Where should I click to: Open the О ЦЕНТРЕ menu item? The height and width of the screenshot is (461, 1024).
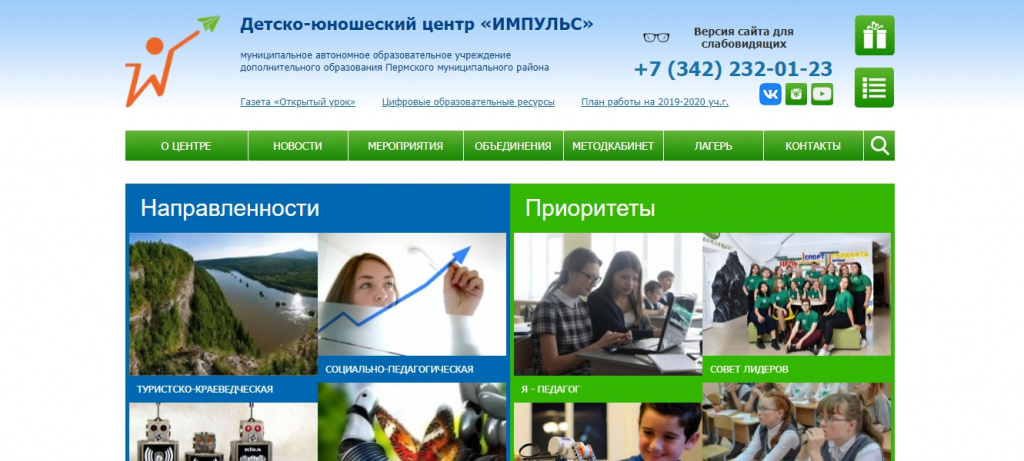(x=186, y=146)
